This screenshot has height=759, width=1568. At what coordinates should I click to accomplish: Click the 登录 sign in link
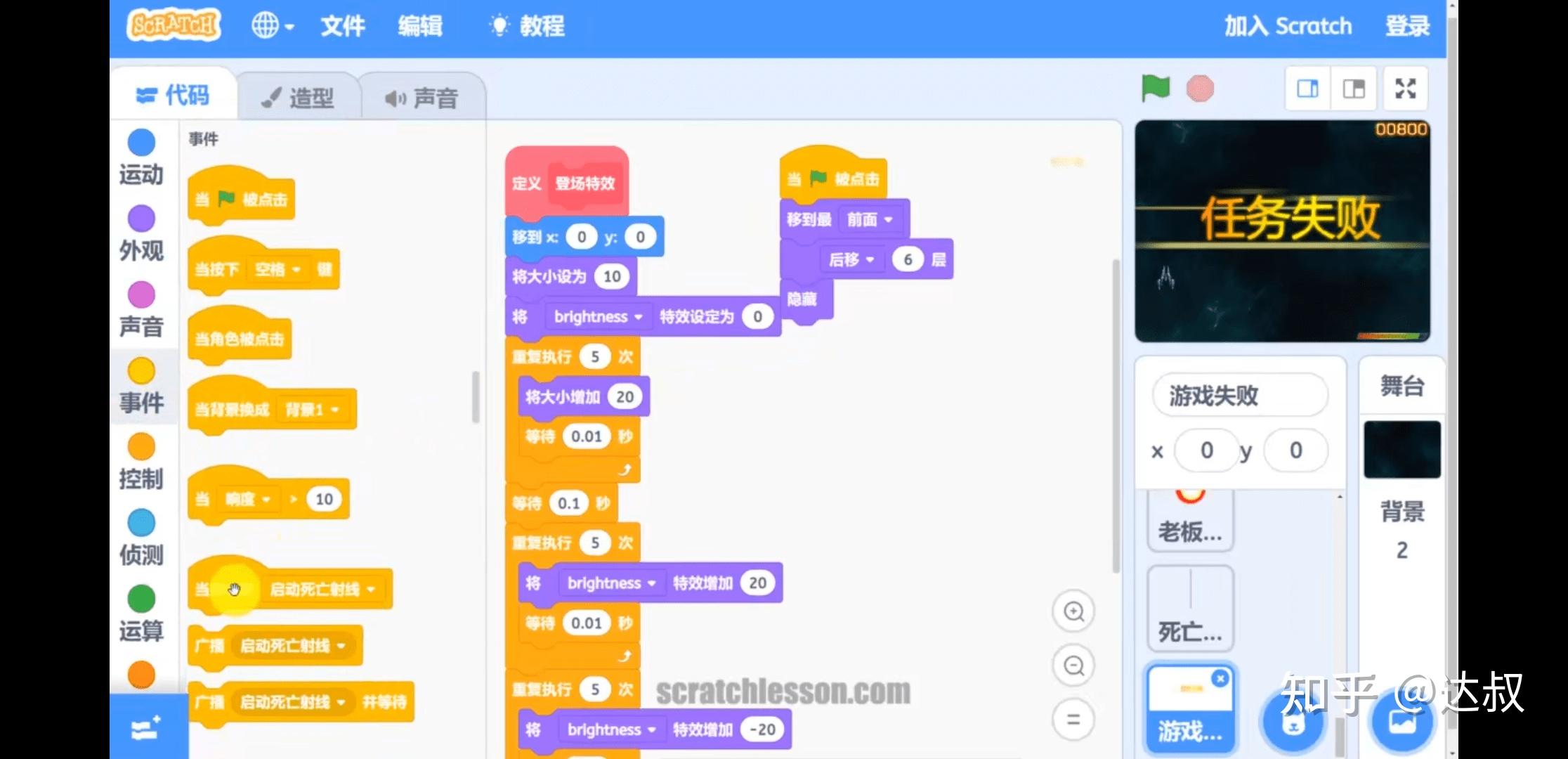click(x=1406, y=26)
